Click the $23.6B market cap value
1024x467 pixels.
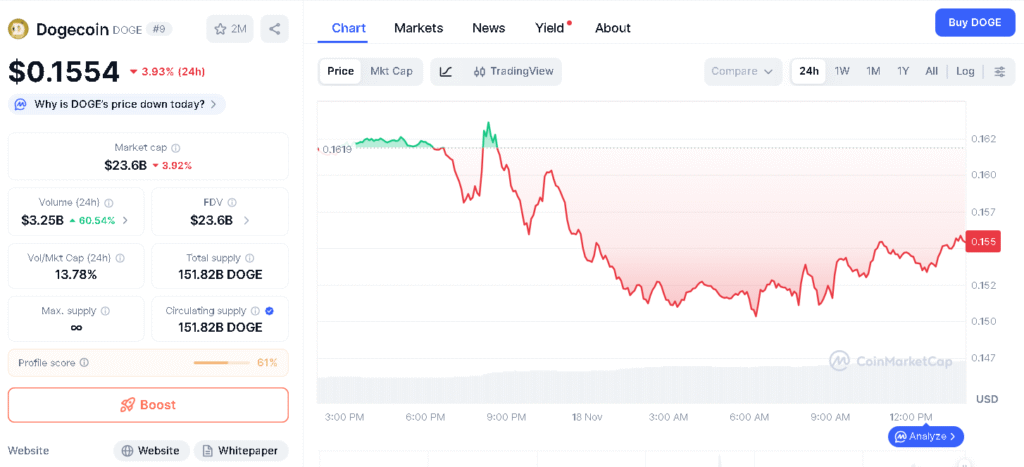coord(125,165)
